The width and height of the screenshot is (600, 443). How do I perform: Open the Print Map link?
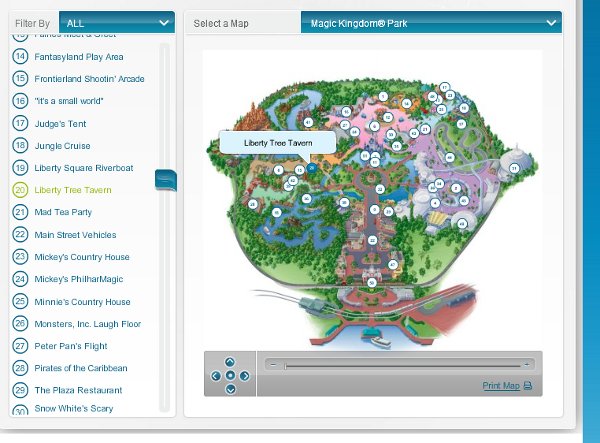501,385
